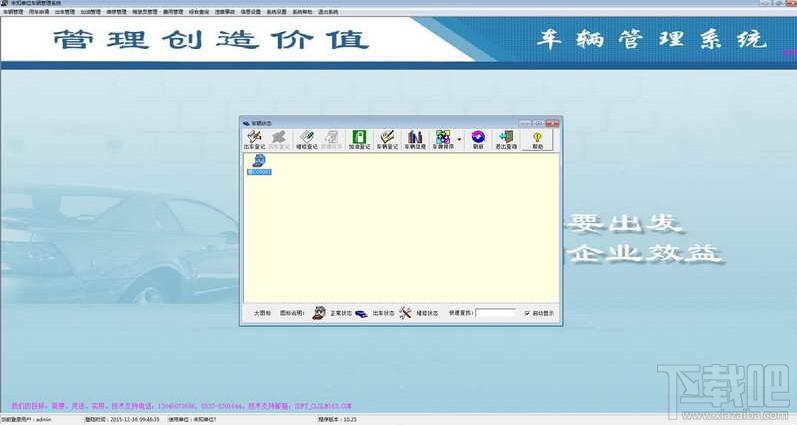The image size is (797, 425).
Task: Switch to 大图标 large icon view
Action: (262, 313)
